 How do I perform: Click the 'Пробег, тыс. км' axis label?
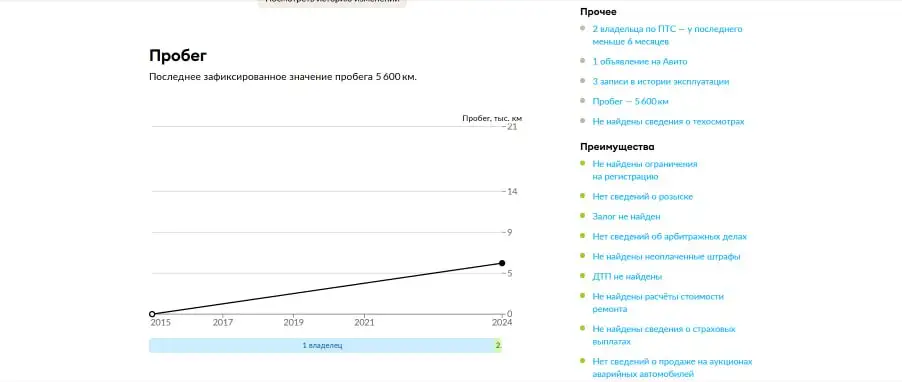(x=492, y=119)
